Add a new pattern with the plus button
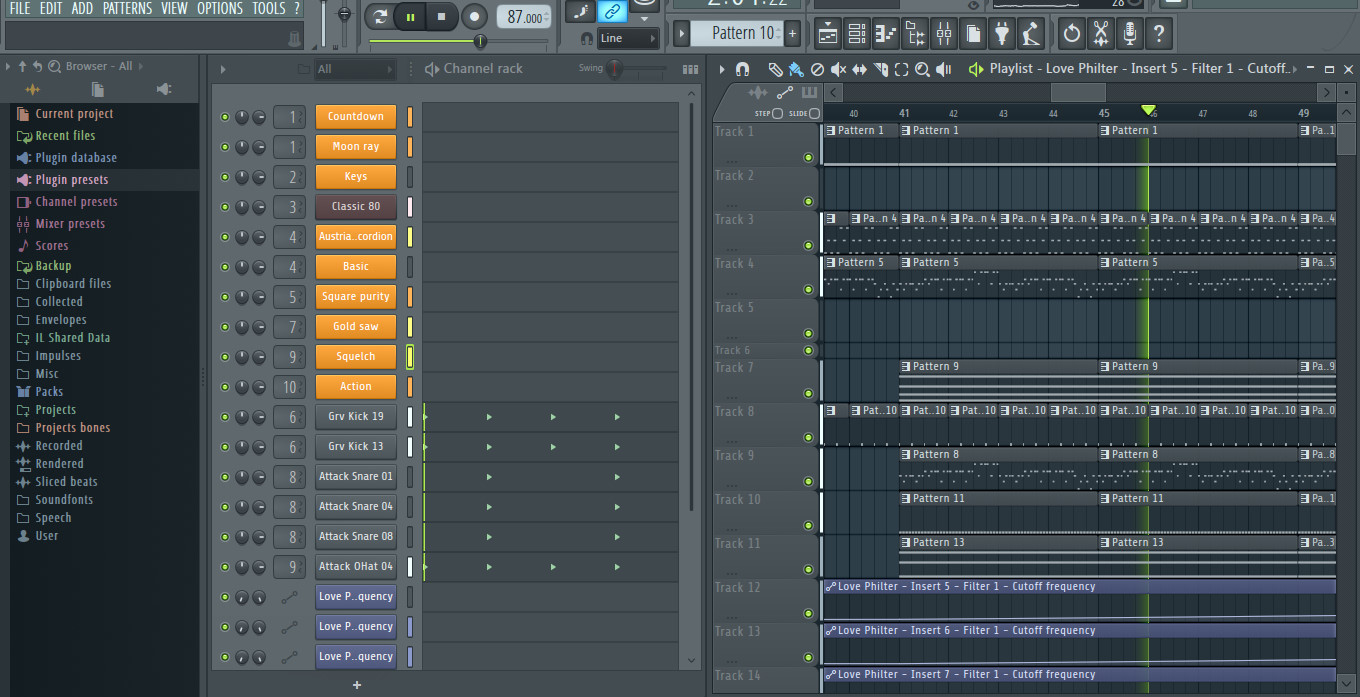The width and height of the screenshot is (1360, 697). point(792,33)
